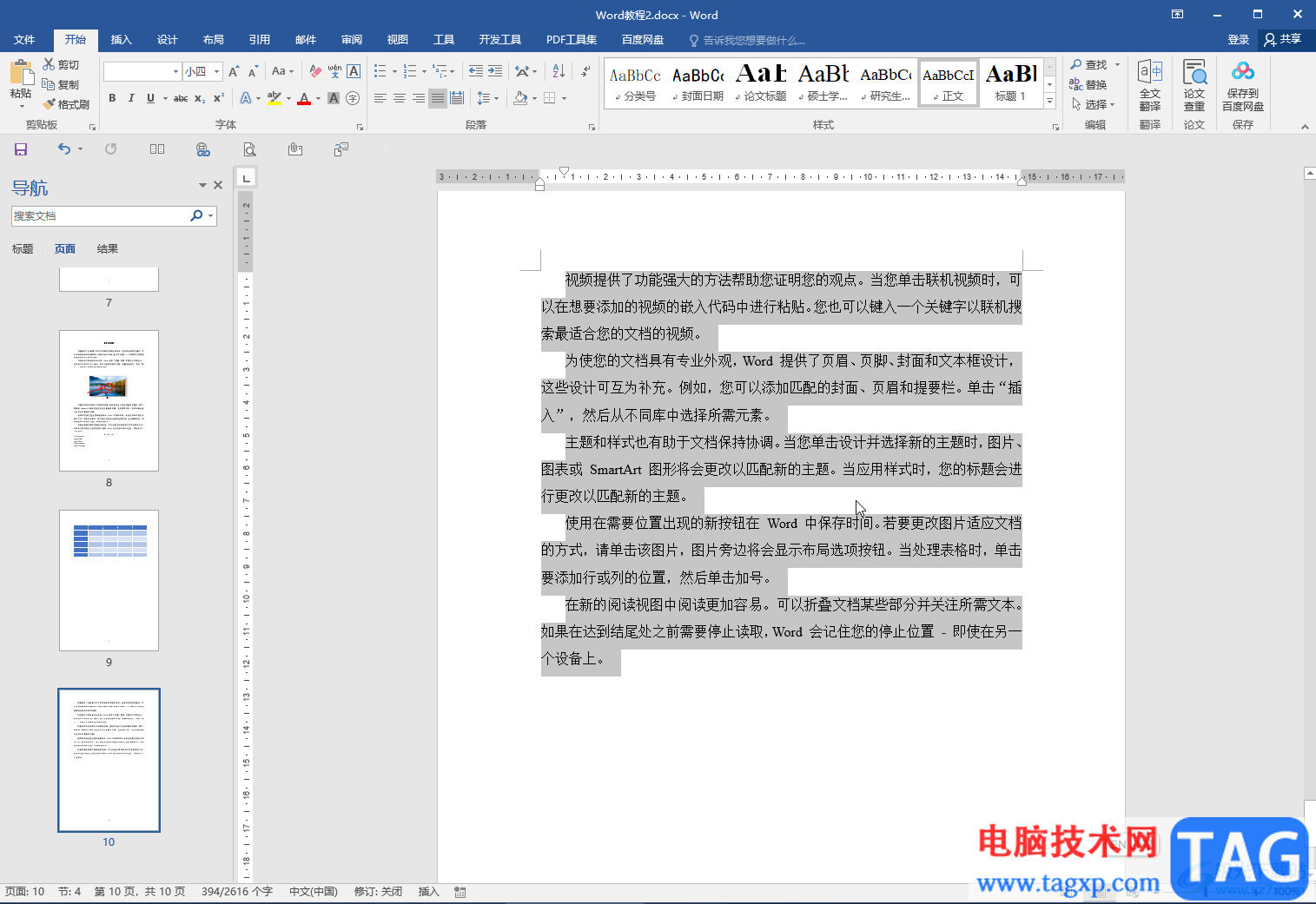Apply the 论文标题 style
This screenshot has width=1316, height=904.
coord(762,83)
